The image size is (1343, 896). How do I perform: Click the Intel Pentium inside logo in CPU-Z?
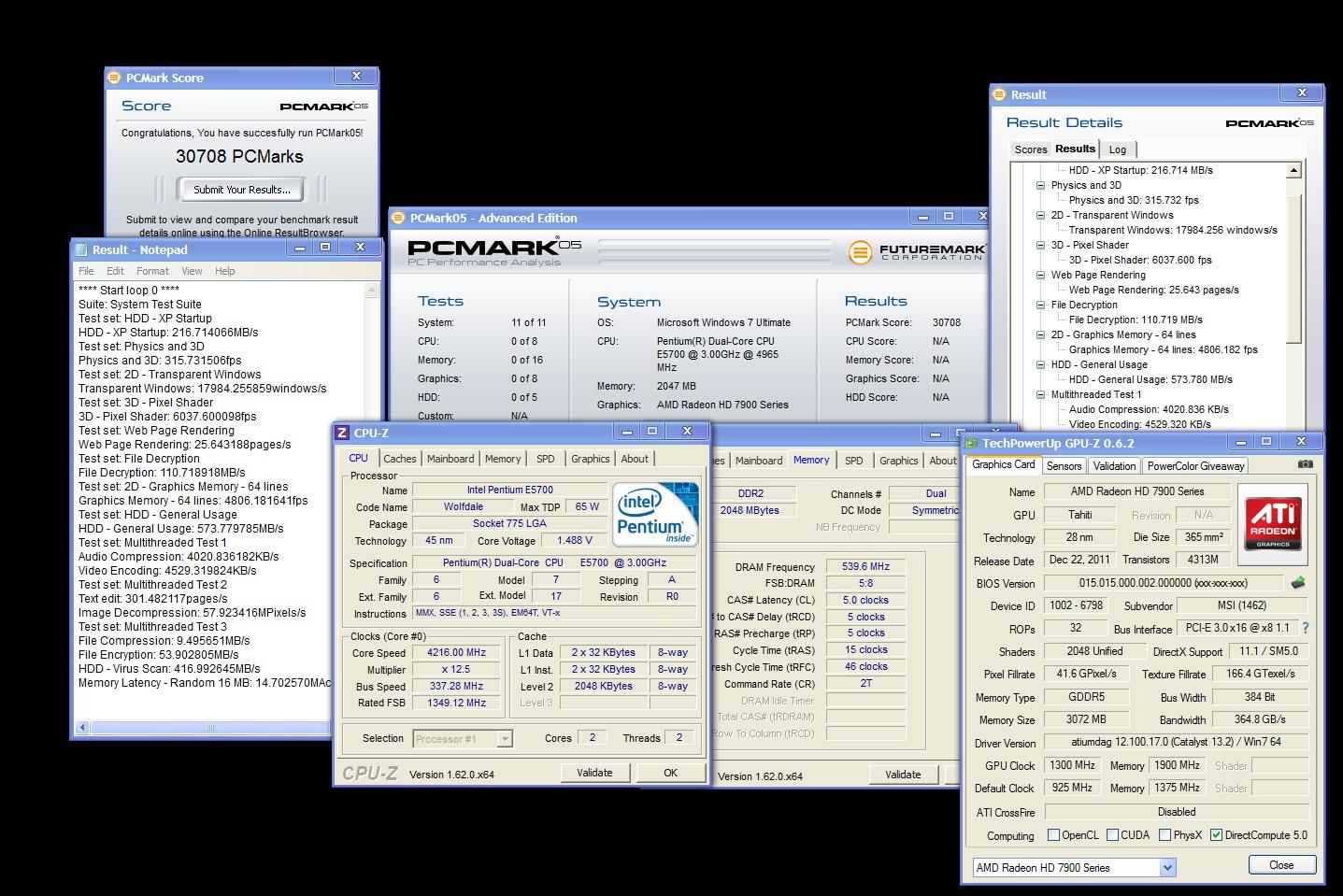(x=655, y=514)
